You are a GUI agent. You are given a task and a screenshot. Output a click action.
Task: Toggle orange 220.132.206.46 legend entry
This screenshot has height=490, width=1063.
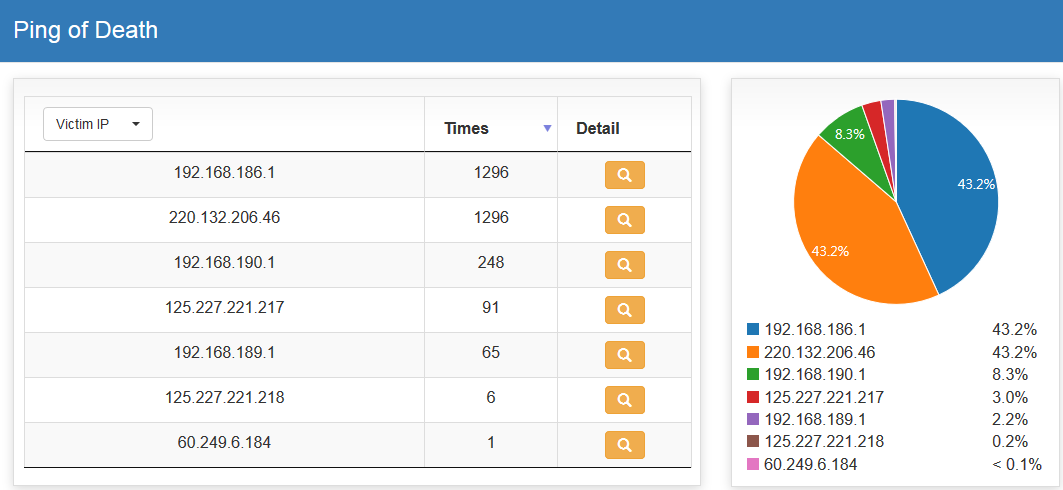(x=819, y=352)
